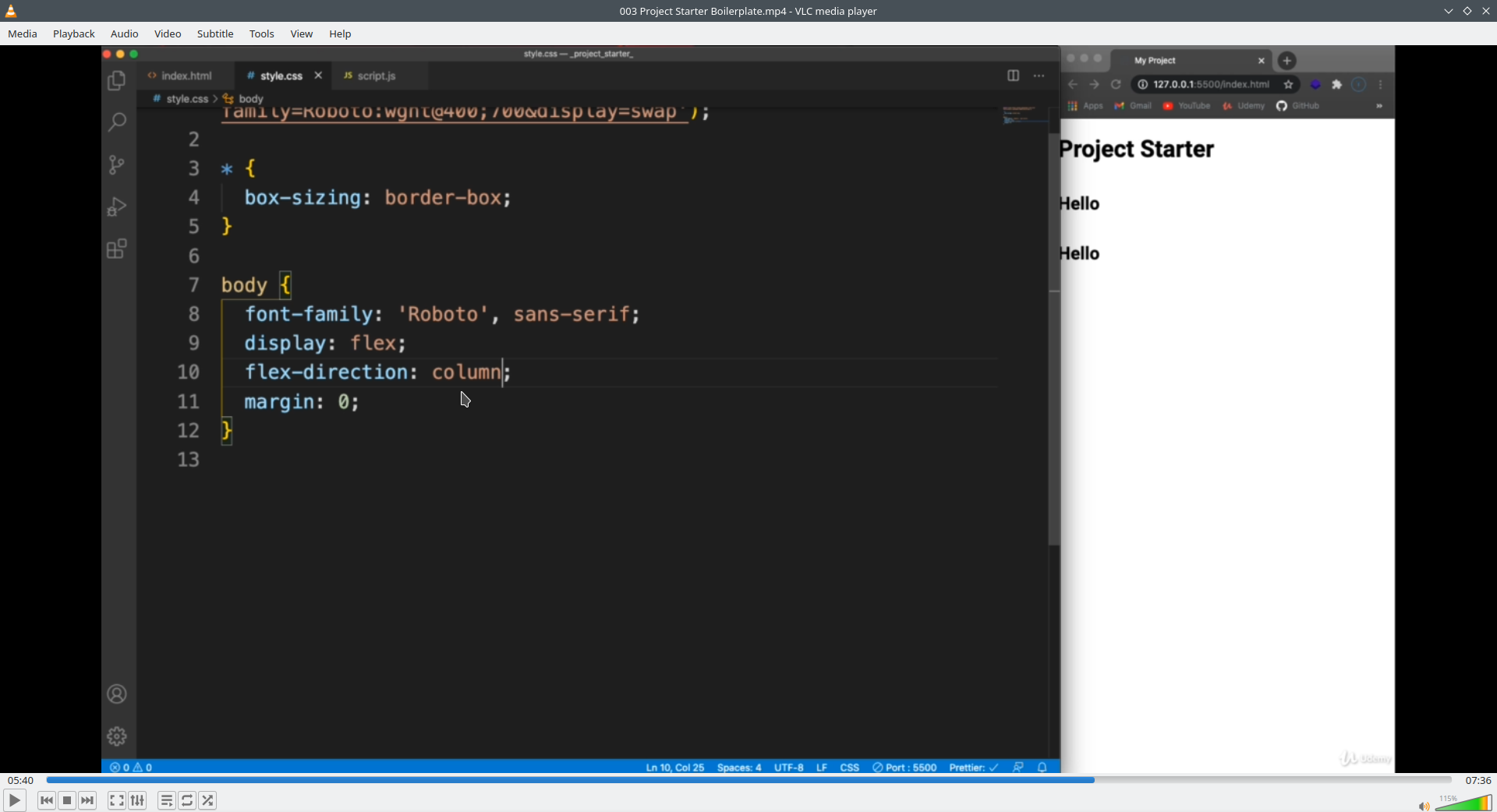Close the My Project browser tab
The height and width of the screenshot is (812, 1497).
[x=1262, y=60]
